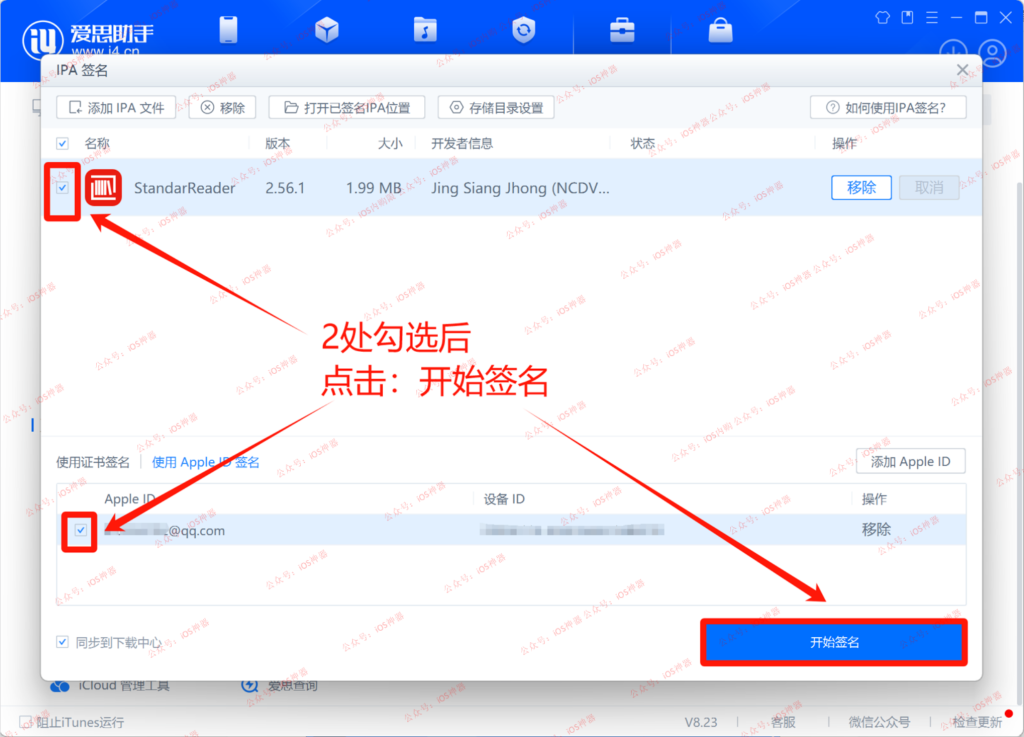Open the title bar hamburger menu icon
Viewport: 1024px width, 737px height.
932,18
